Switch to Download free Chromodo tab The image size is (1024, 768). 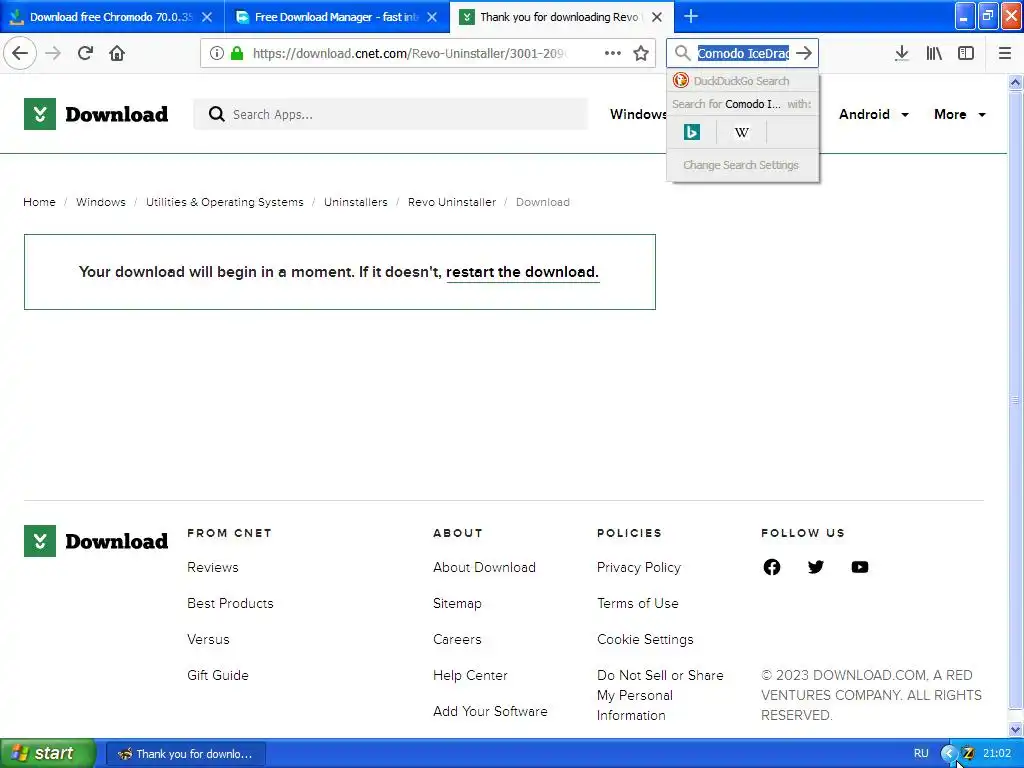pyautogui.click(x=110, y=17)
